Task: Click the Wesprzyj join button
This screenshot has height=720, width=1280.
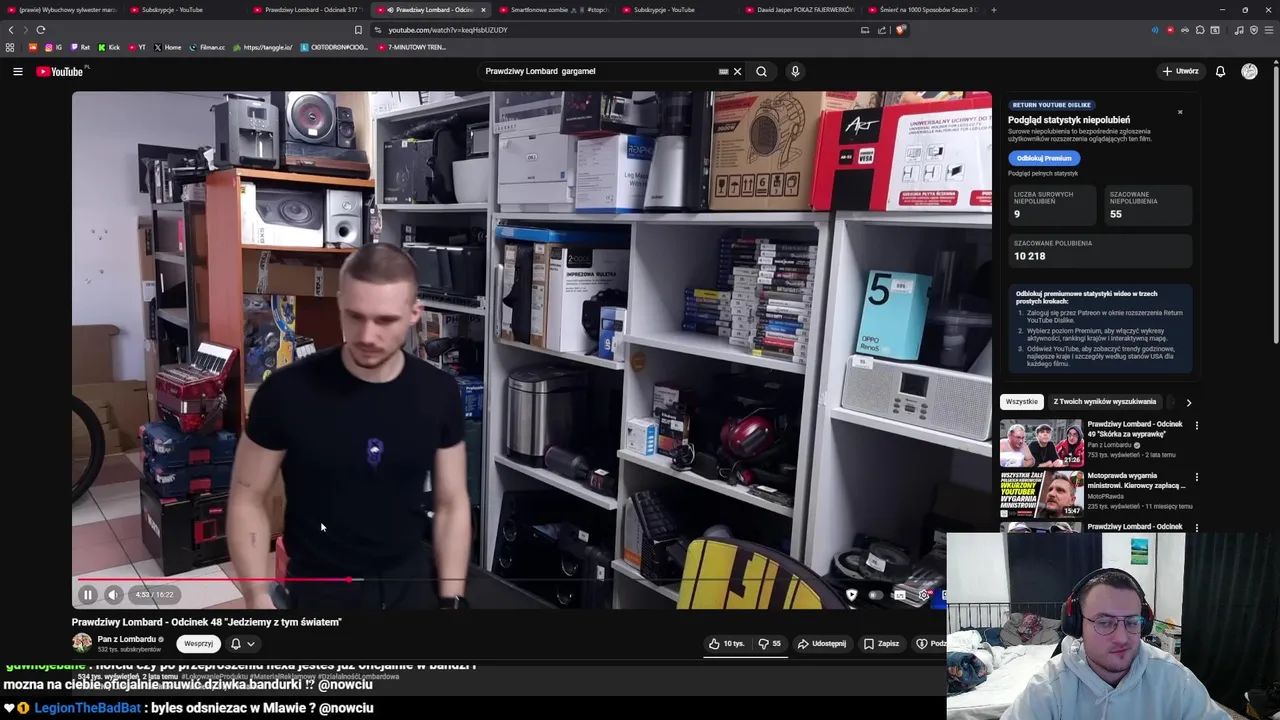Action: 198,644
